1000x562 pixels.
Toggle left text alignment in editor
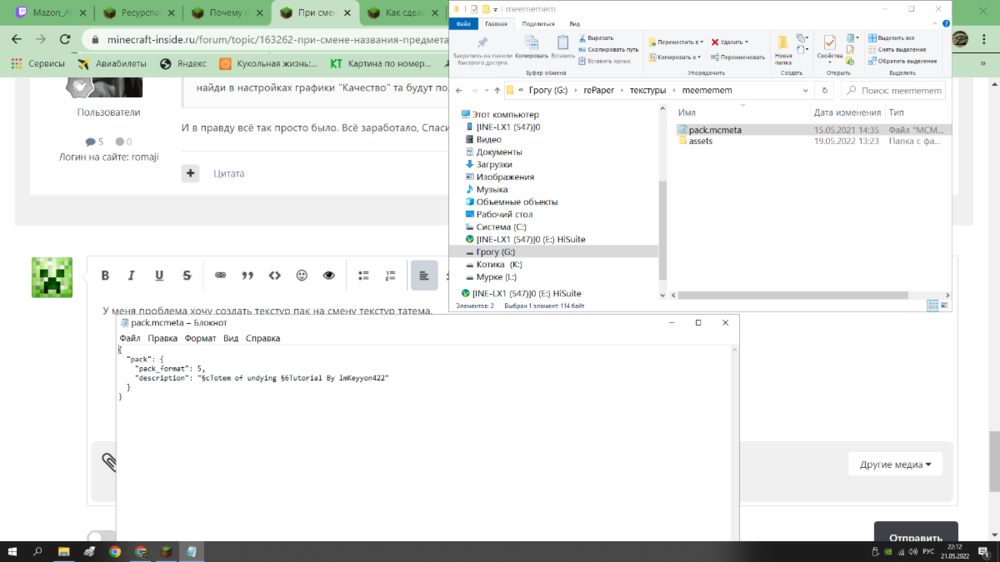(x=424, y=276)
